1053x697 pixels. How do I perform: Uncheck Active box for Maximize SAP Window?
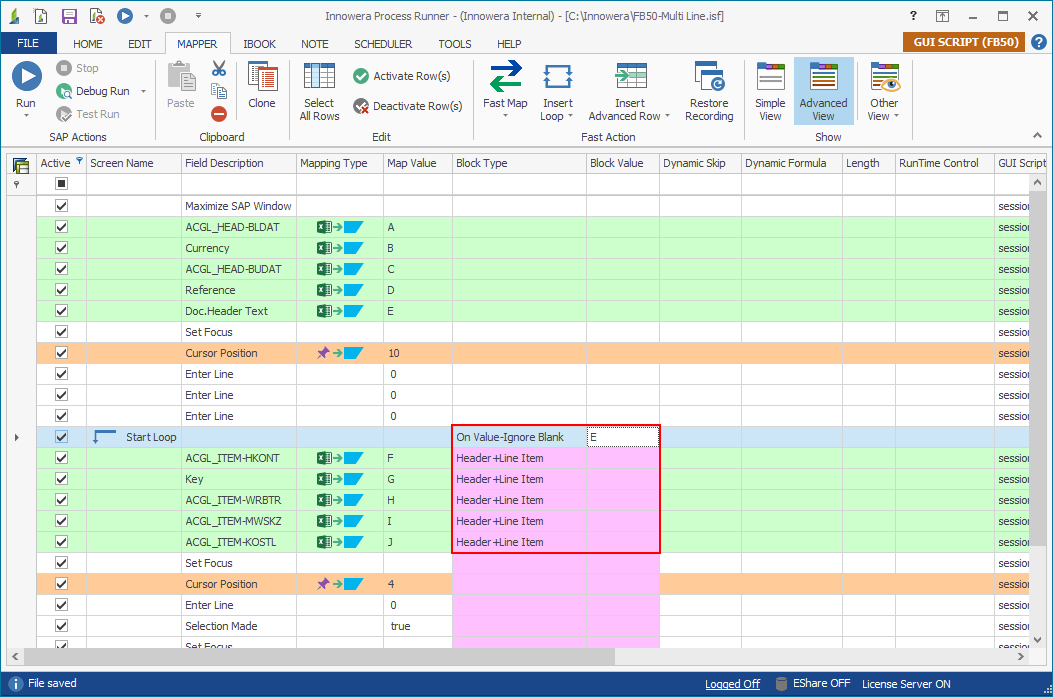pyautogui.click(x=61, y=206)
